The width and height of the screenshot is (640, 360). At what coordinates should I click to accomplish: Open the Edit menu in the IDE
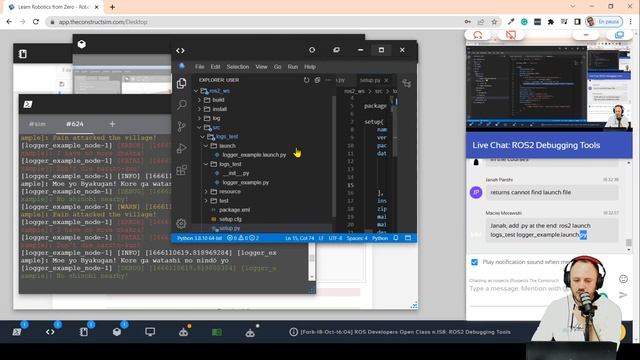click(216, 67)
